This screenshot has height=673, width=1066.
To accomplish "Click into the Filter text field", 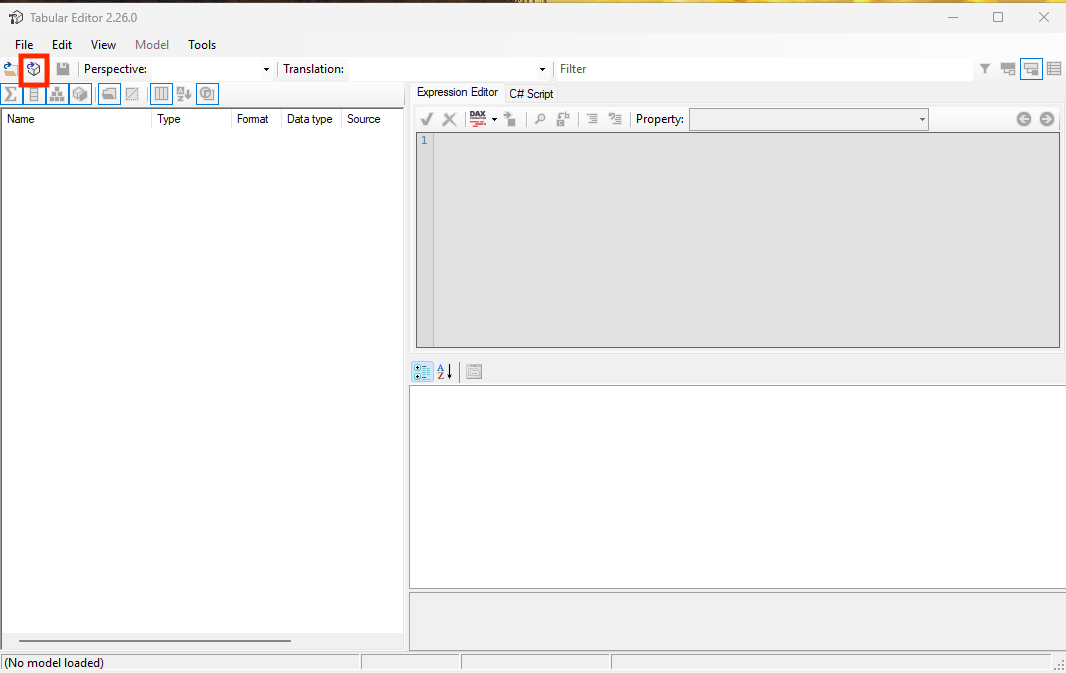I will point(760,69).
